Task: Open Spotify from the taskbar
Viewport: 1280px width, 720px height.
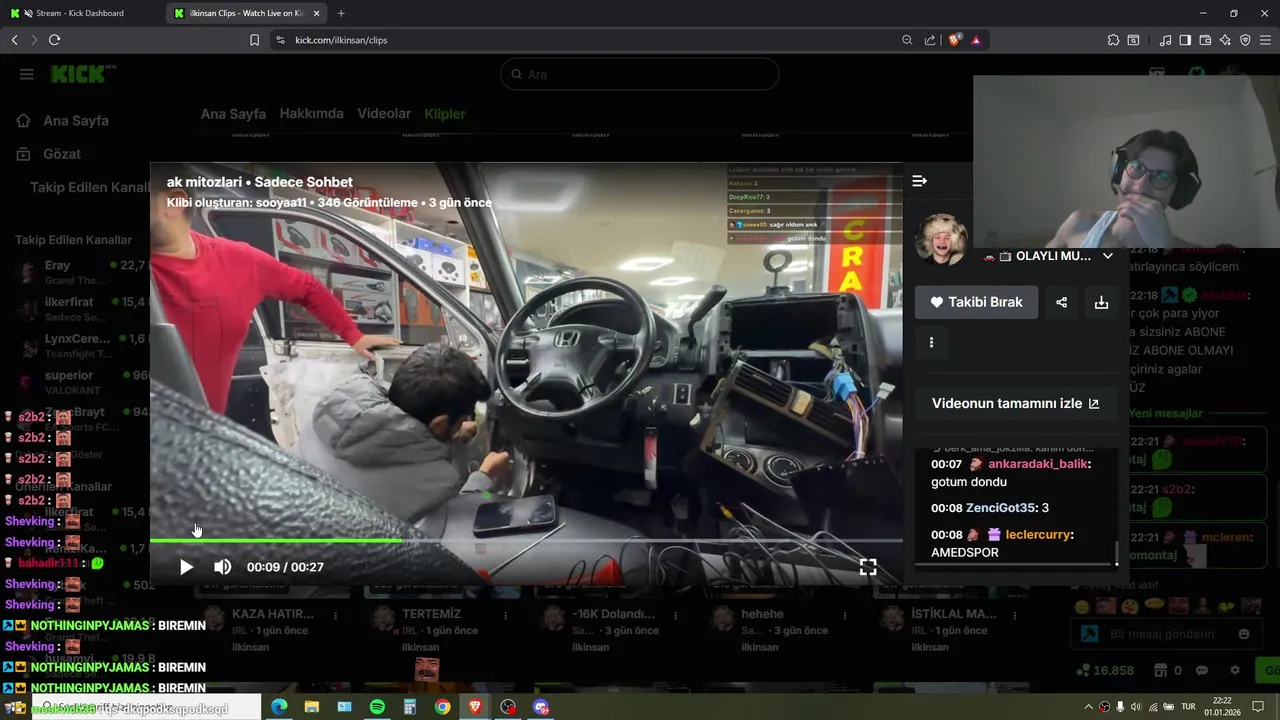Action: tap(377, 707)
